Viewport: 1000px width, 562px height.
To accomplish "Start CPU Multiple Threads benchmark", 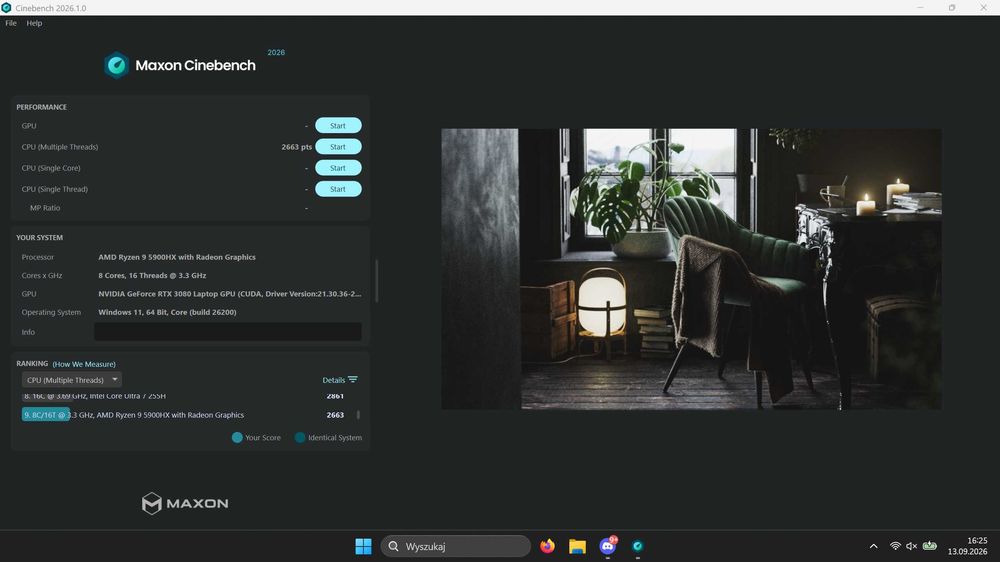I will [338, 147].
